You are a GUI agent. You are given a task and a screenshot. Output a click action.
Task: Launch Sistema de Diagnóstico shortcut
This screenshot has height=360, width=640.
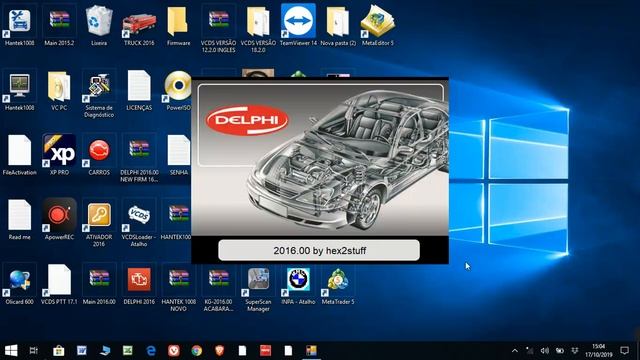(99, 95)
